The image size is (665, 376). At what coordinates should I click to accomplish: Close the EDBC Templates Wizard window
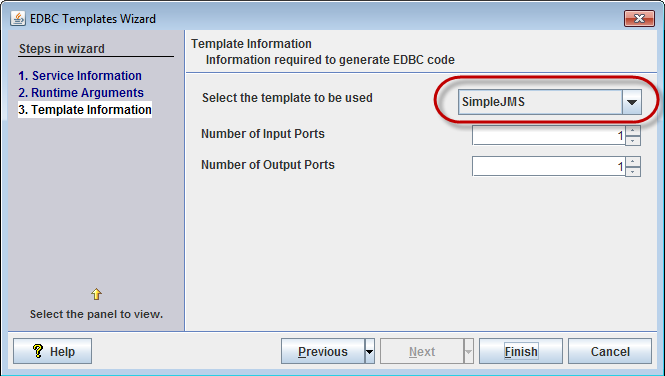[639, 18]
